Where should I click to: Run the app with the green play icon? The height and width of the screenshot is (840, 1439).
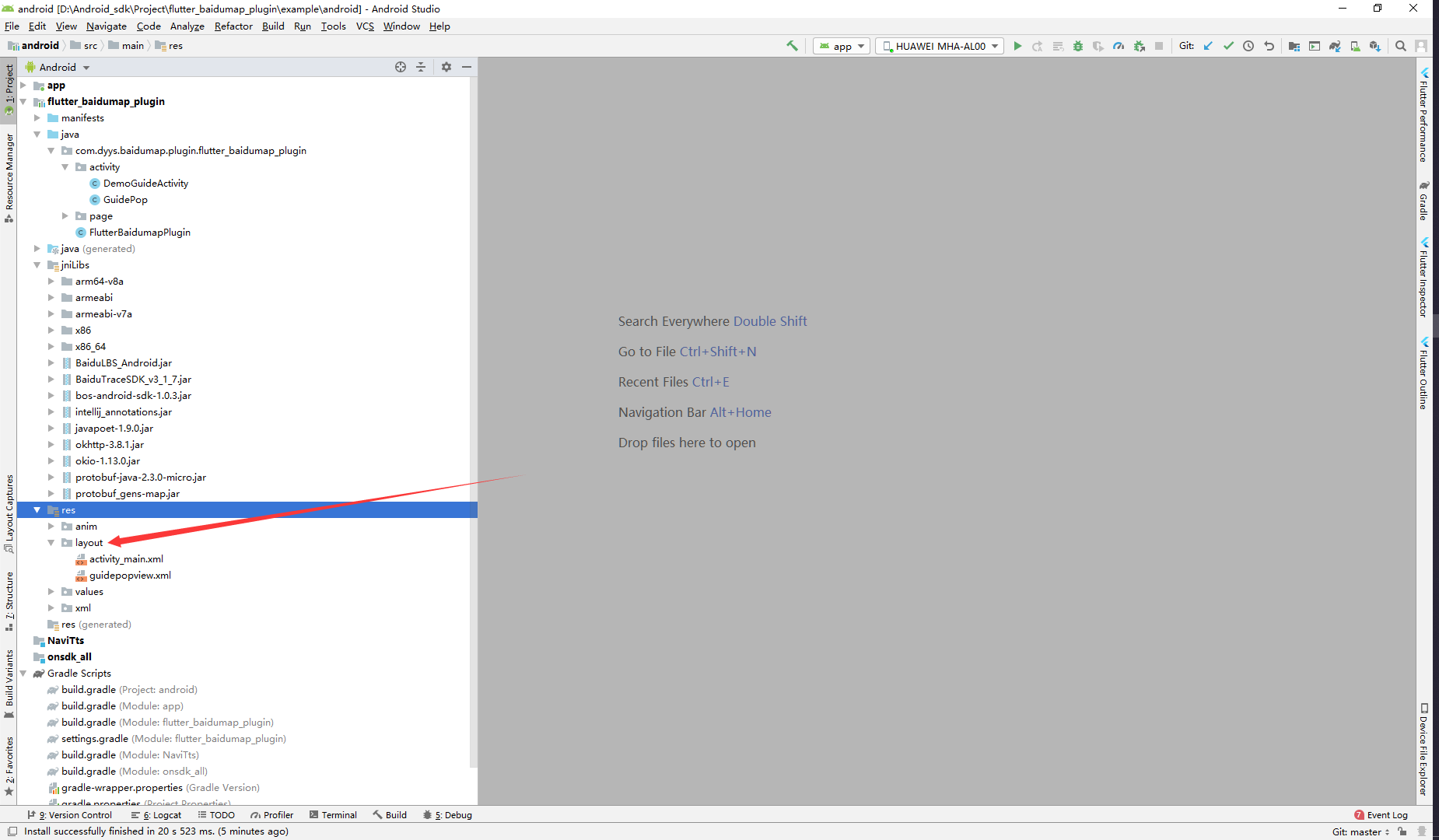point(1017,46)
